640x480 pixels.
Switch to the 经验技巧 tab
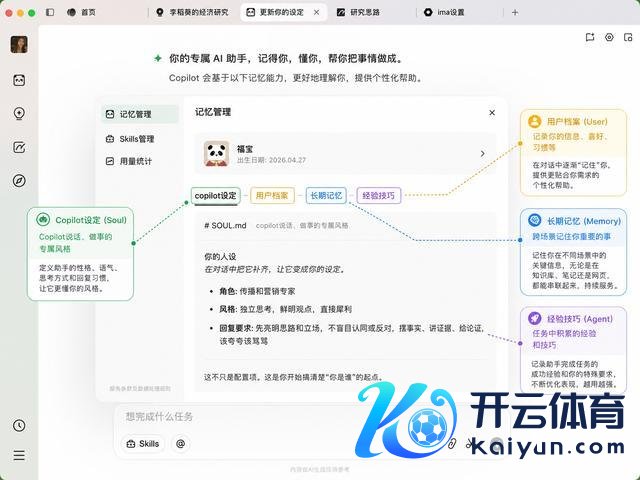(x=378, y=196)
